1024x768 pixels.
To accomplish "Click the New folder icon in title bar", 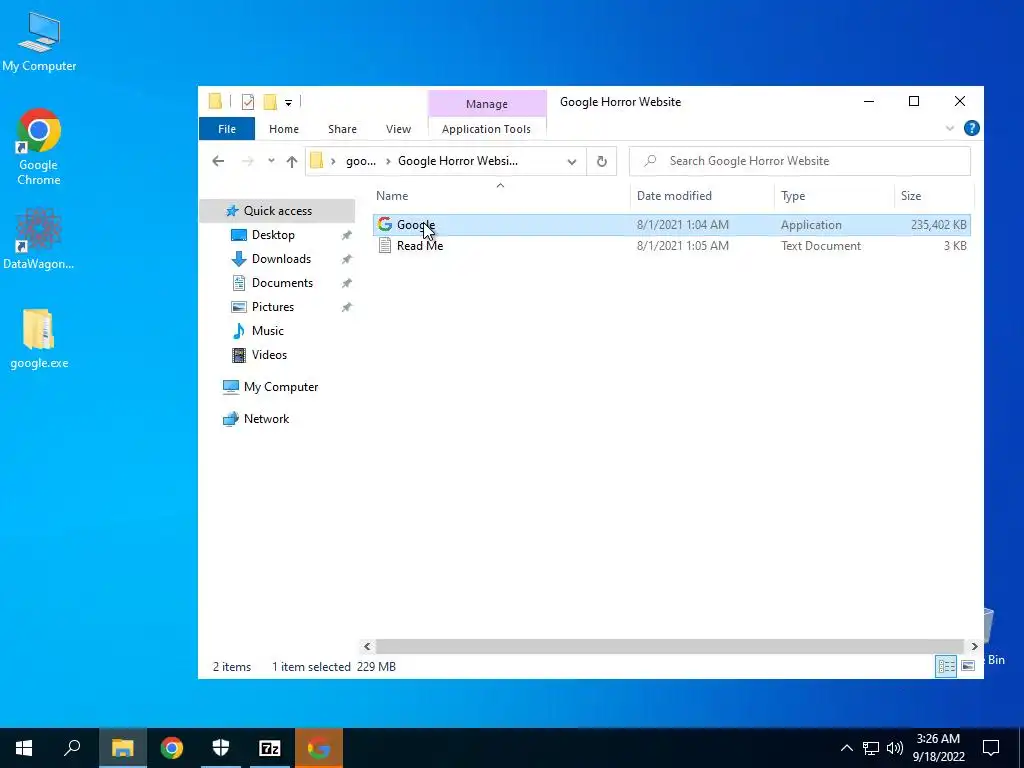I will [270, 101].
